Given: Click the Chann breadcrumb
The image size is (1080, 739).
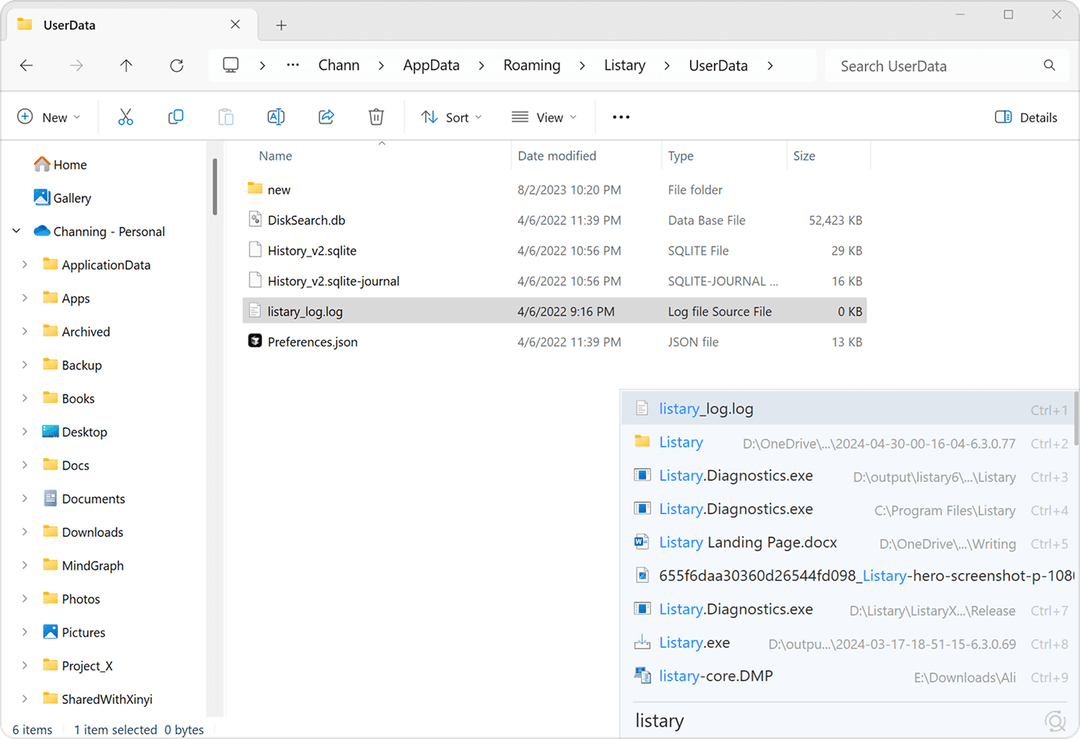Looking at the screenshot, I should point(339,65).
